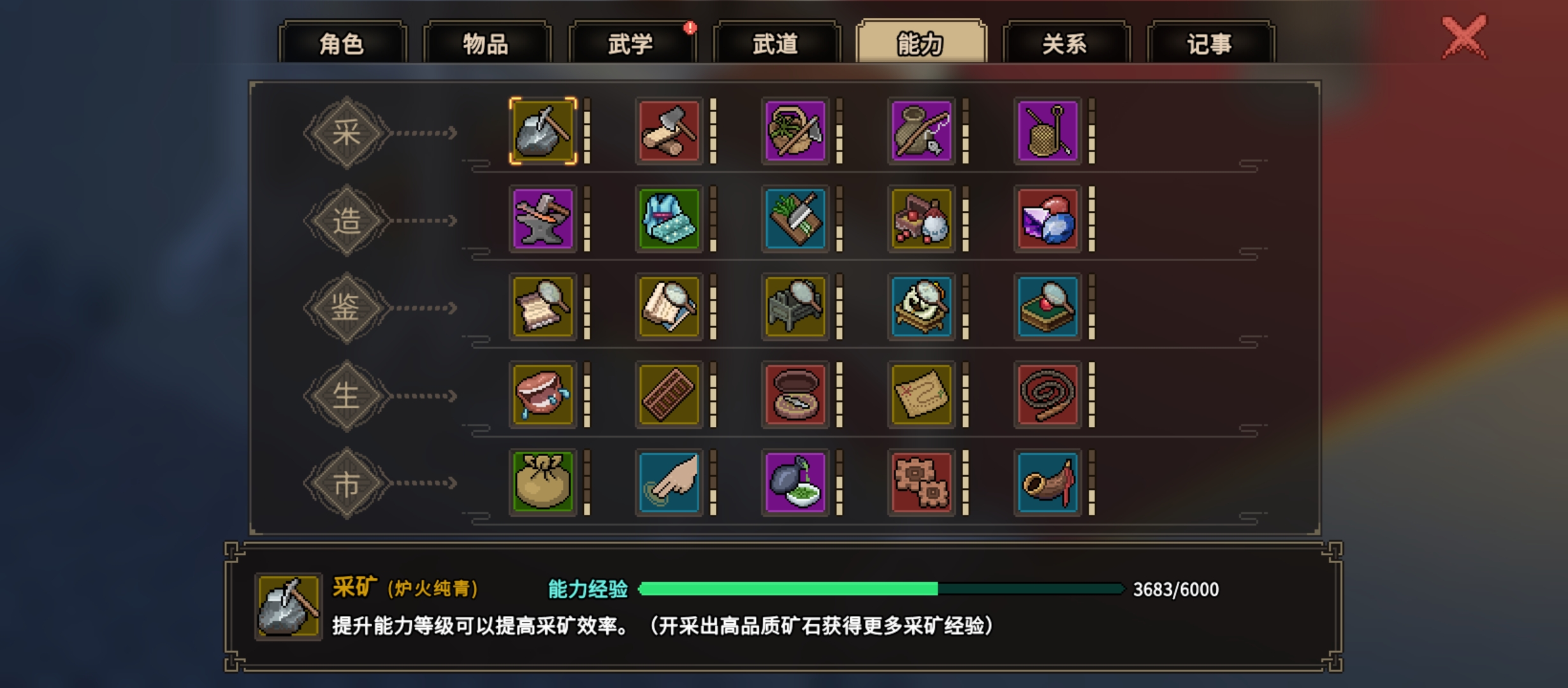Select the mining pickaxe and ore skill
1568x688 pixels.
tap(542, 131)
